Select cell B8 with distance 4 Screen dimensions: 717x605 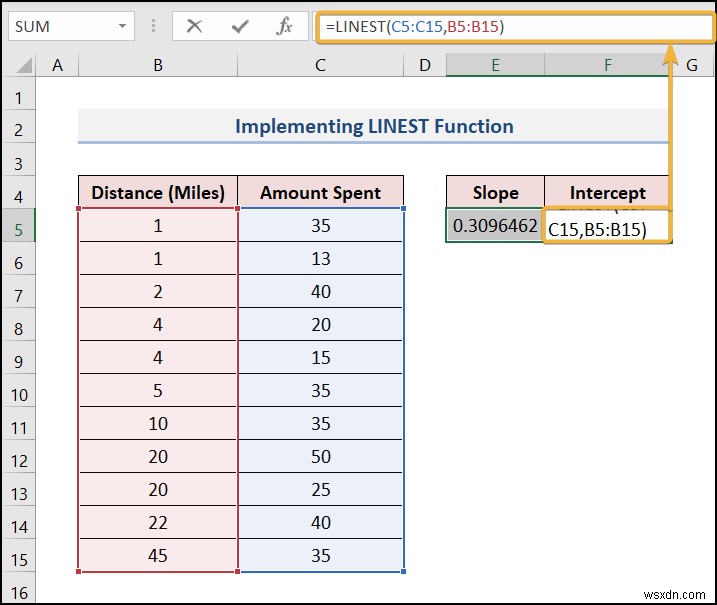(x=158, y=324)
